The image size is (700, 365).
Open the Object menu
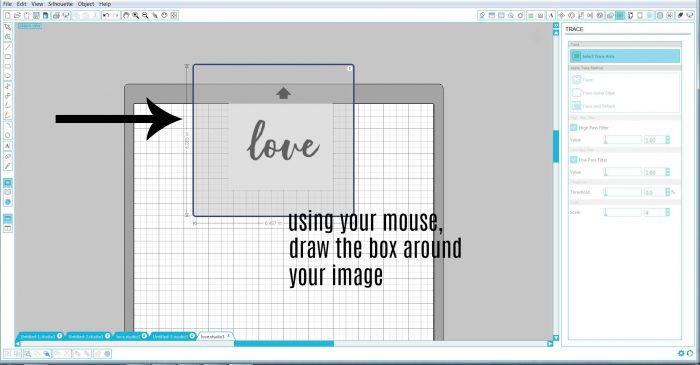[86, 4]
